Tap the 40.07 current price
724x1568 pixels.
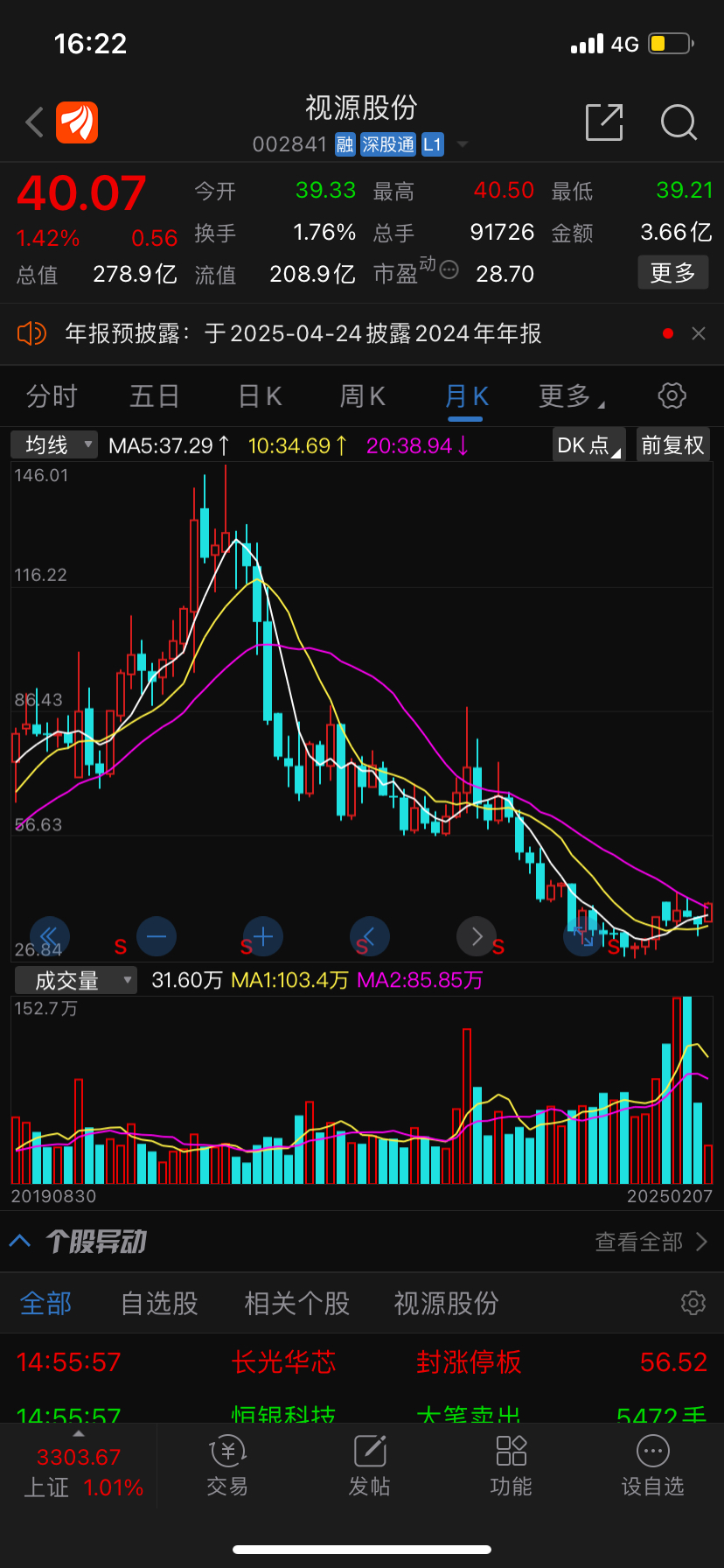tap(81, 193)
